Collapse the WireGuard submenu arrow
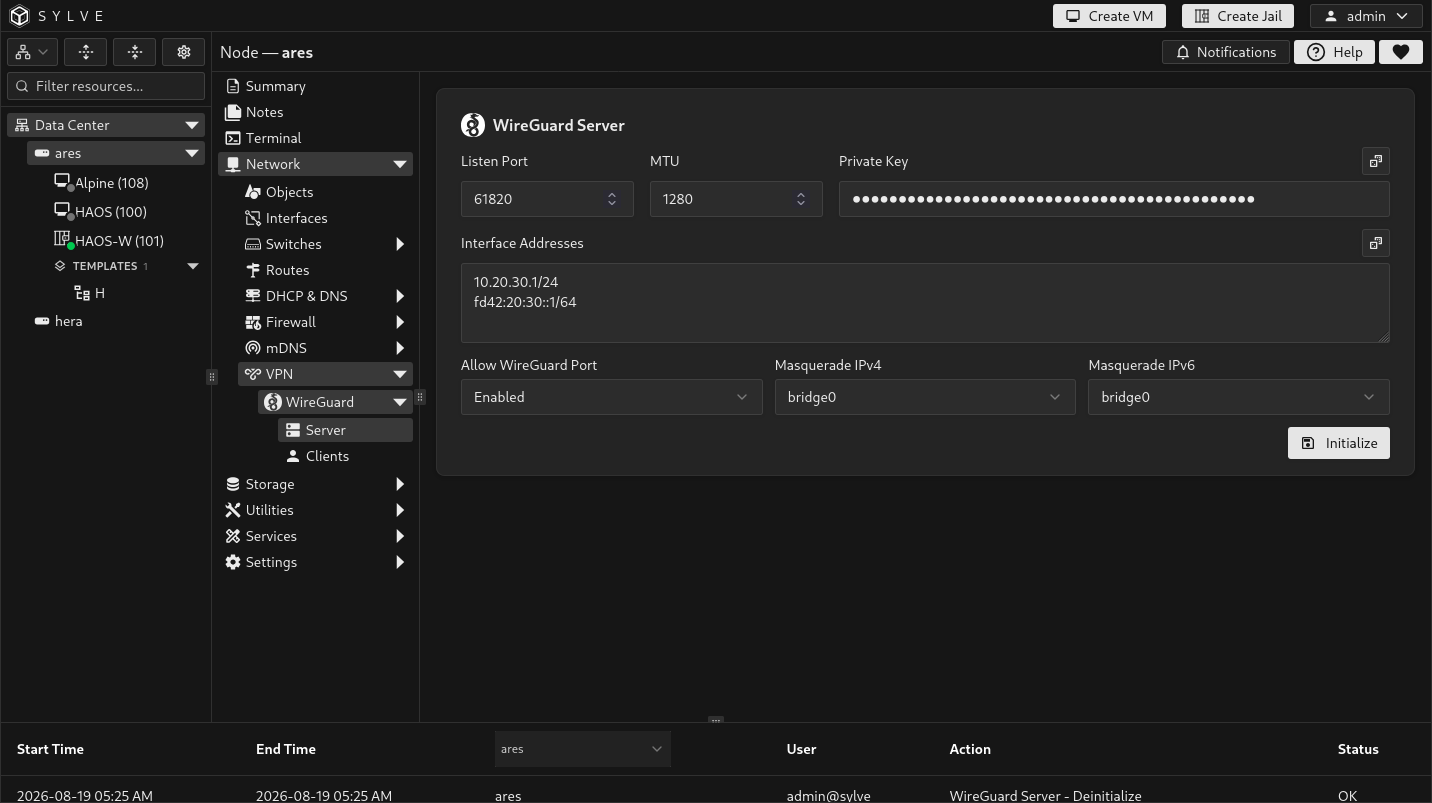The image size is (1432, 803). pyautogui.click(x=400, y=402)
